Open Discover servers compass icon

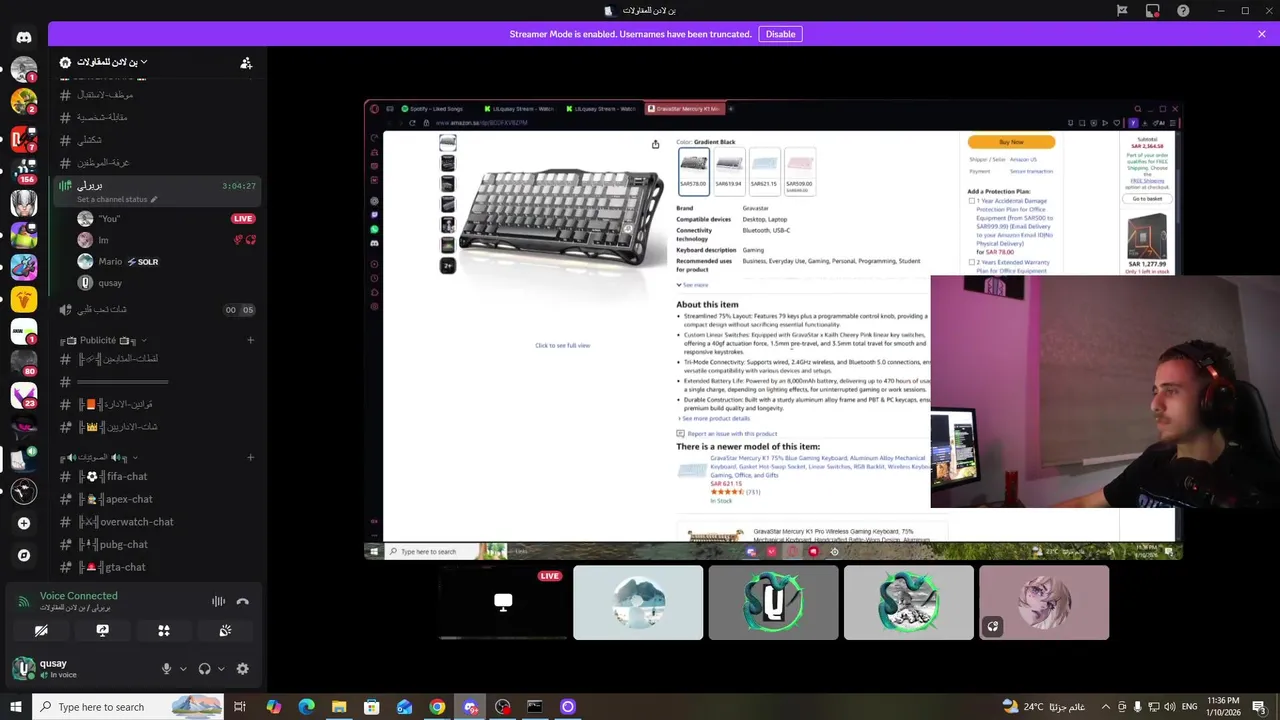click(x=24, y=555)
